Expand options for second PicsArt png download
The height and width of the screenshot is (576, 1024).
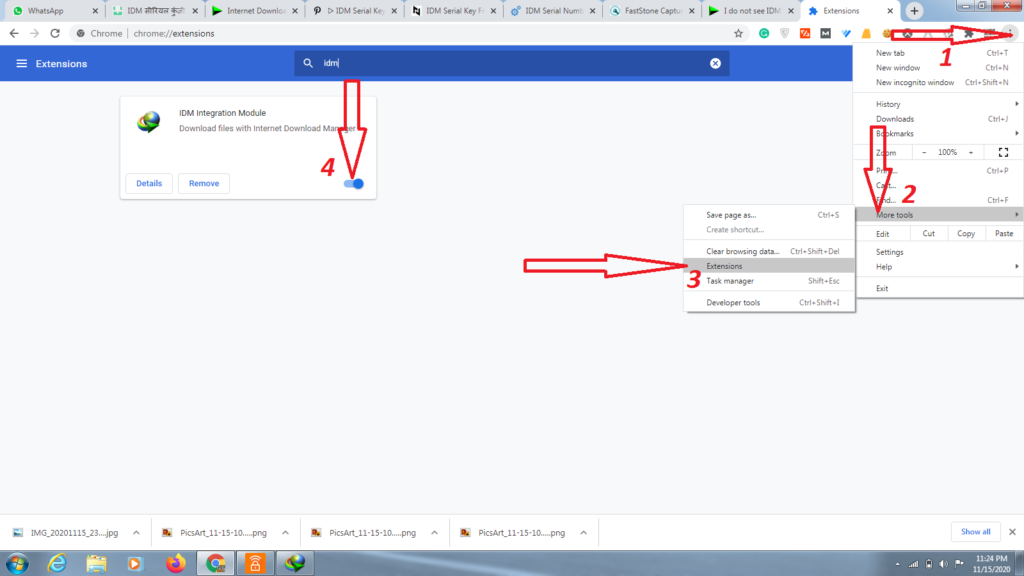[434, 533]
